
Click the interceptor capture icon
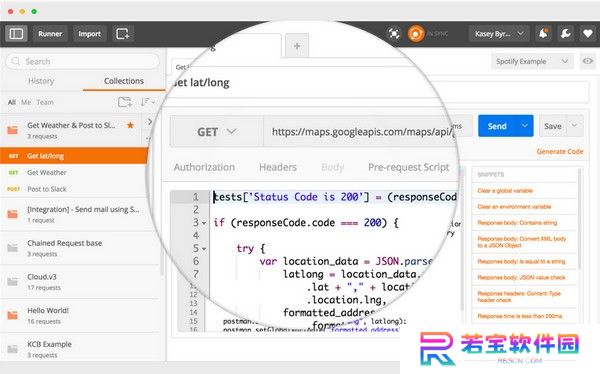coord(394,34)
